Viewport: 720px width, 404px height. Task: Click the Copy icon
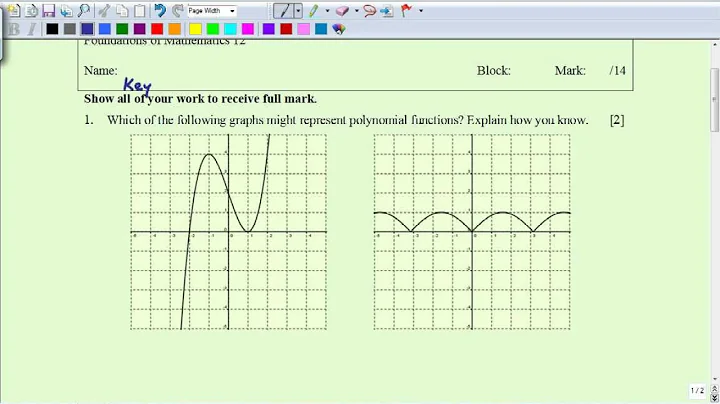[122, 11]
